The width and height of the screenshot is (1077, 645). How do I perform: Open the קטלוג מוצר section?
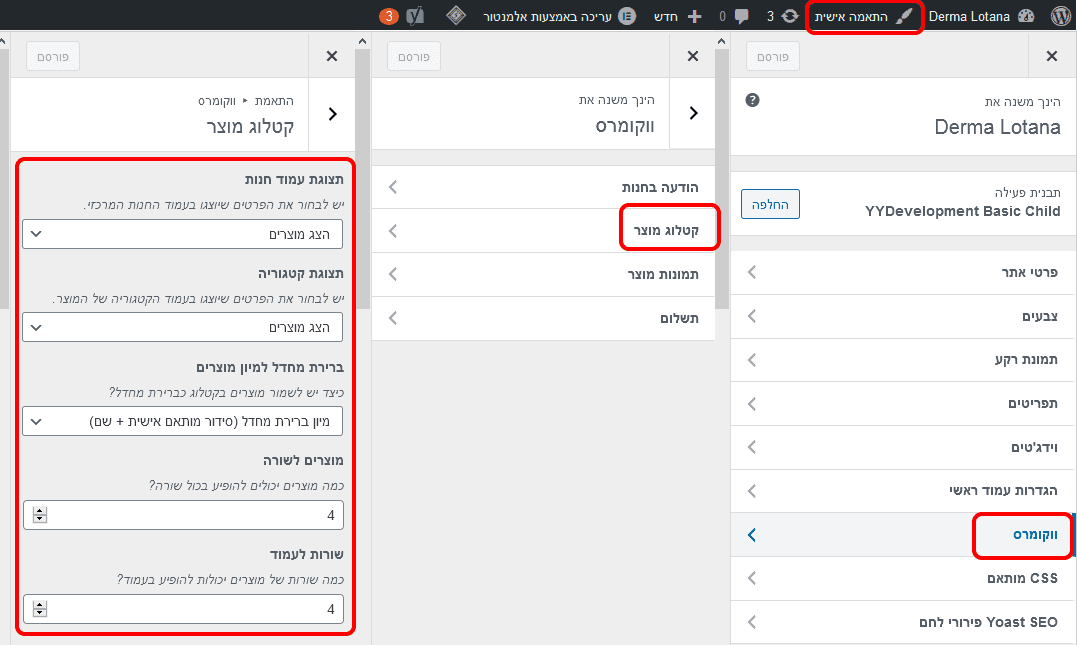click(543, 231)
